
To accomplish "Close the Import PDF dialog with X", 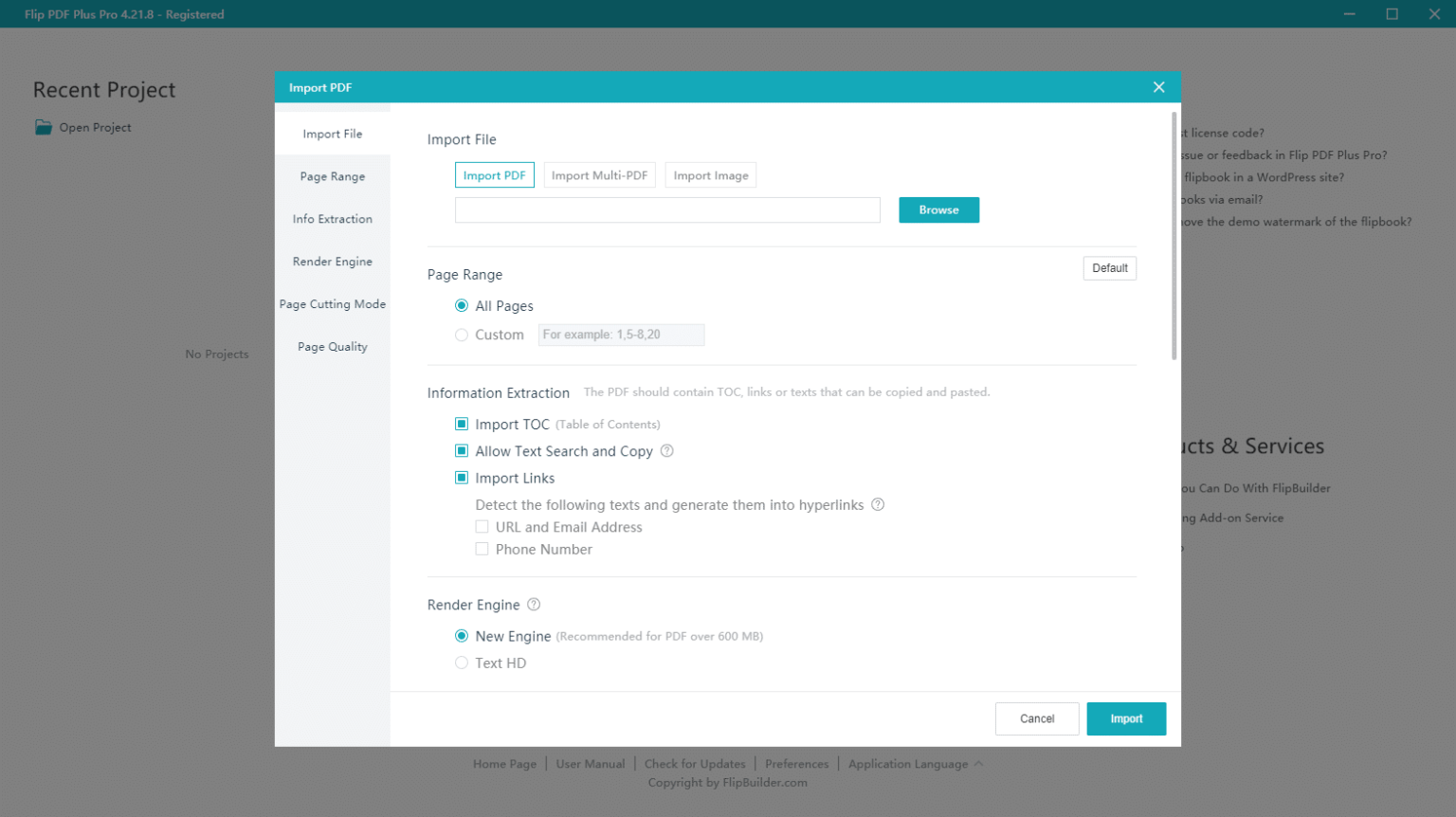I will 1158,87.
